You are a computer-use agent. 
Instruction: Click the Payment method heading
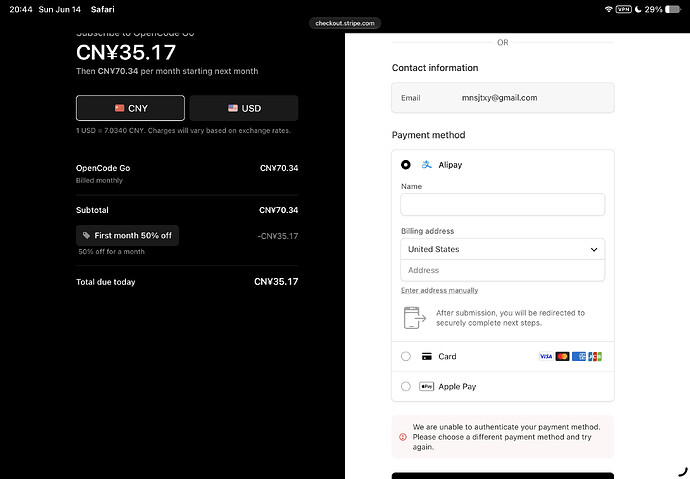click(x=428, y=135)
